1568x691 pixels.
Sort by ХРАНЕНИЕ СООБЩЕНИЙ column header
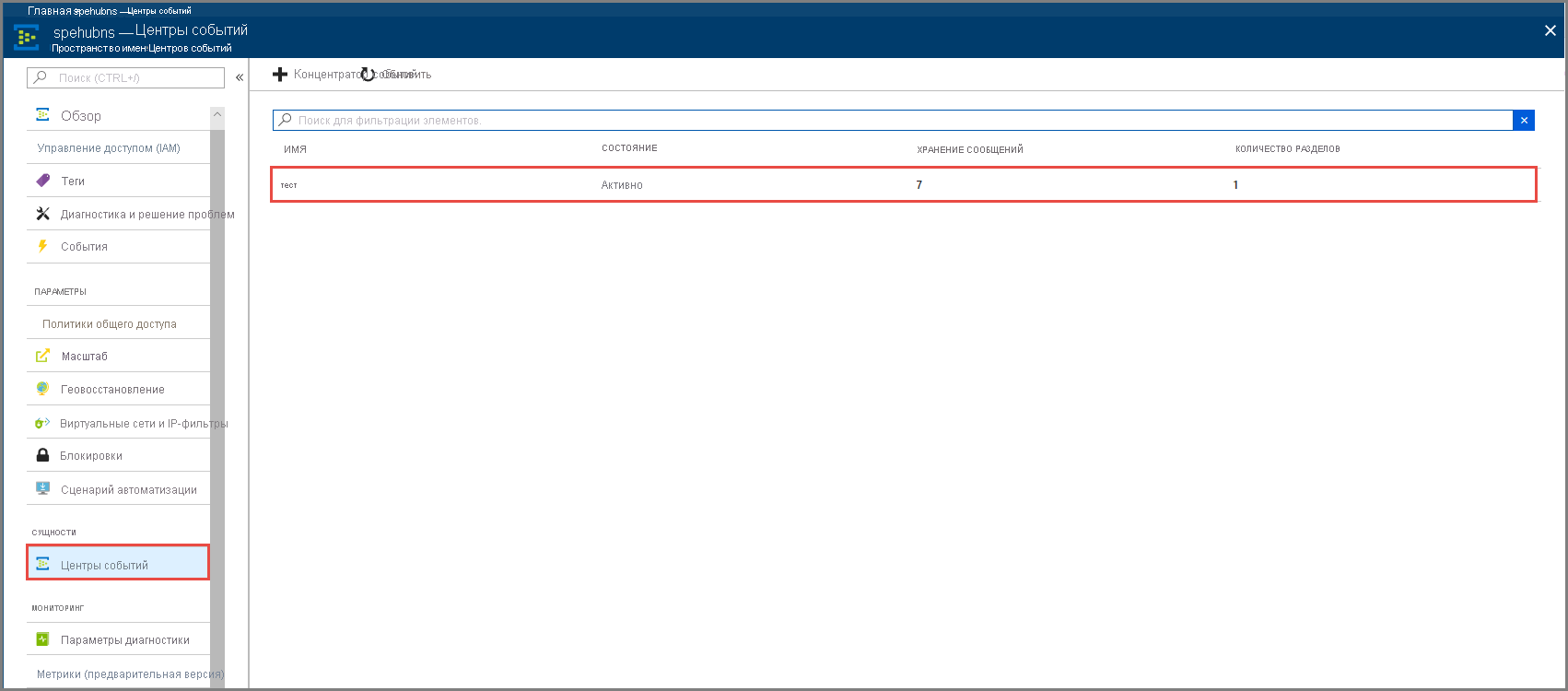click(970, 149)
